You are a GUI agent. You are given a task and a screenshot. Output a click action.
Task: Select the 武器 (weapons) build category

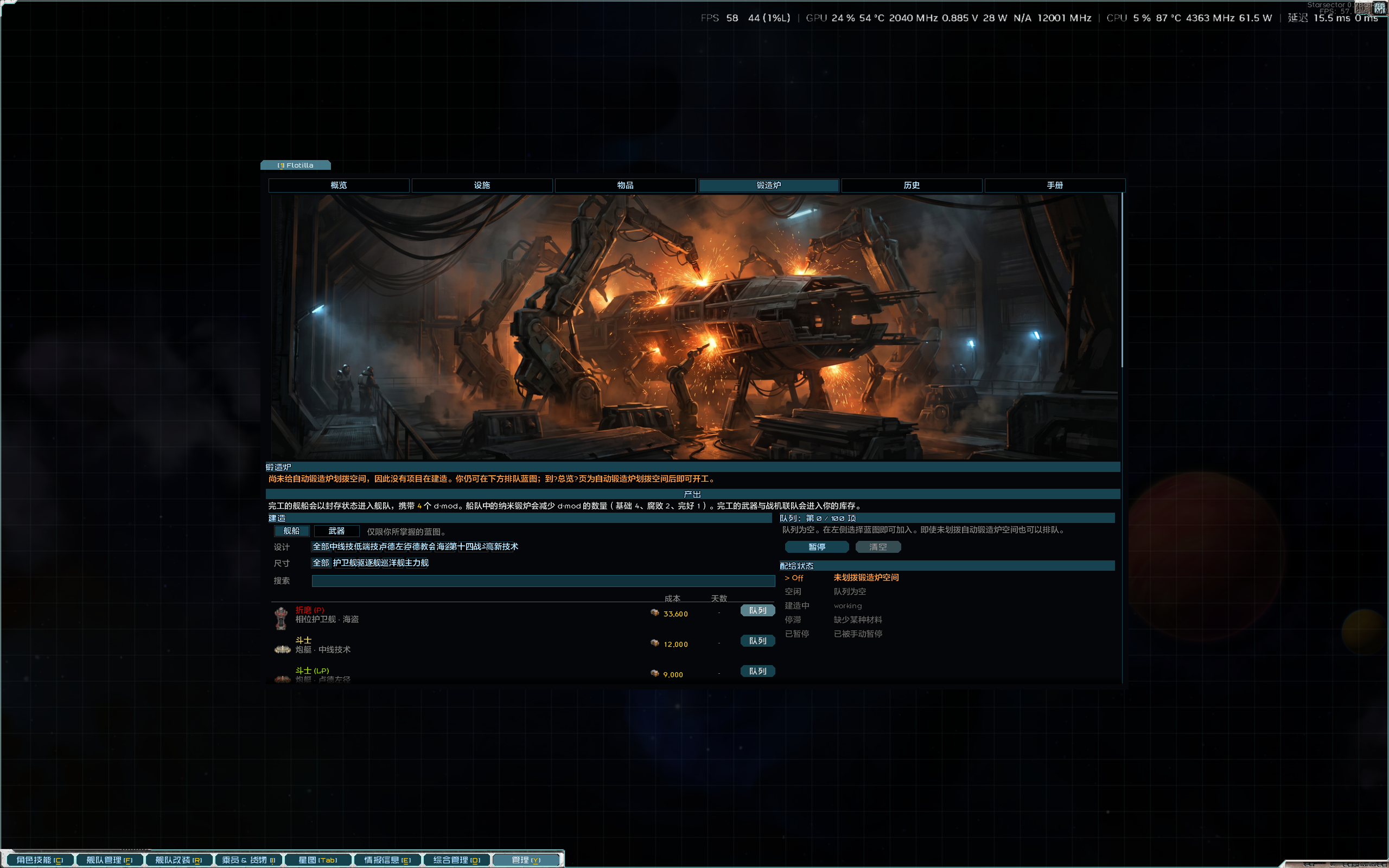click(336, 531)
